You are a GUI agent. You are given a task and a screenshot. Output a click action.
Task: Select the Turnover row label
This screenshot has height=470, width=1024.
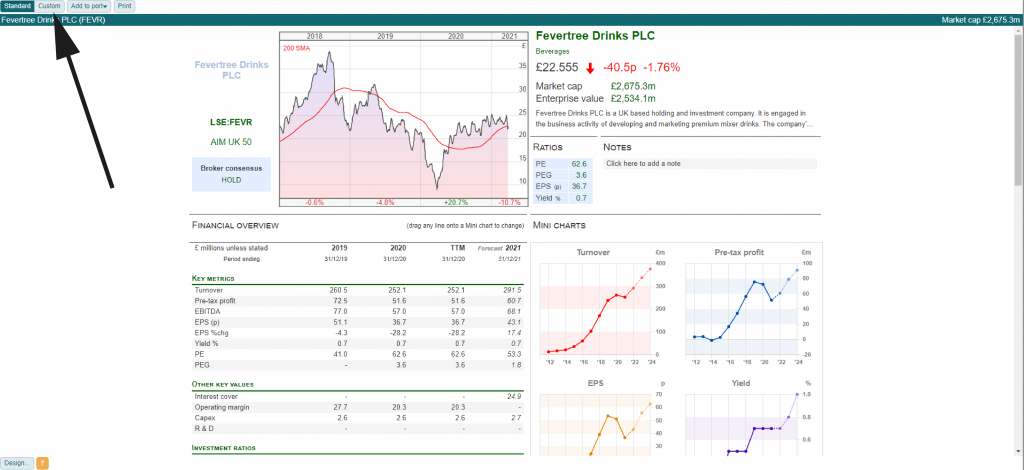[x=208, y=290]
